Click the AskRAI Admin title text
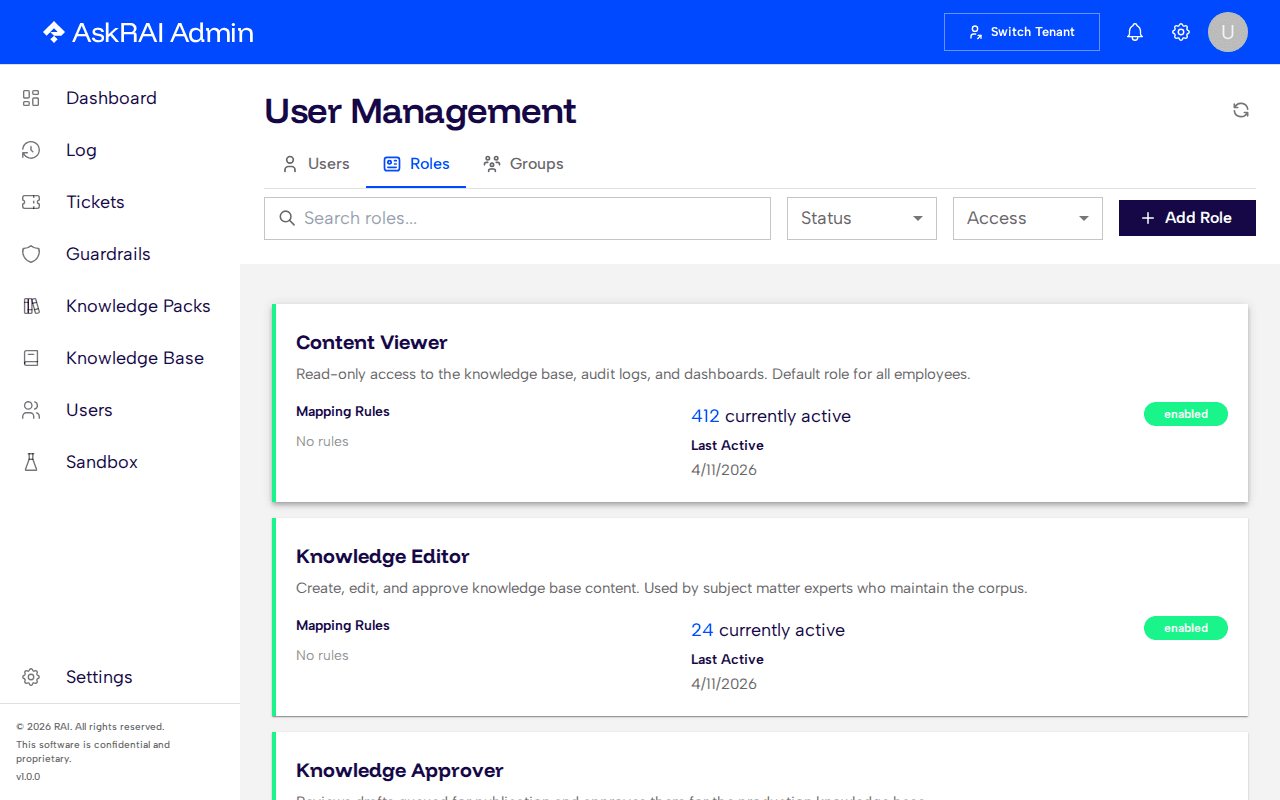Screen dimensions: 1280x800 (163, 32)
